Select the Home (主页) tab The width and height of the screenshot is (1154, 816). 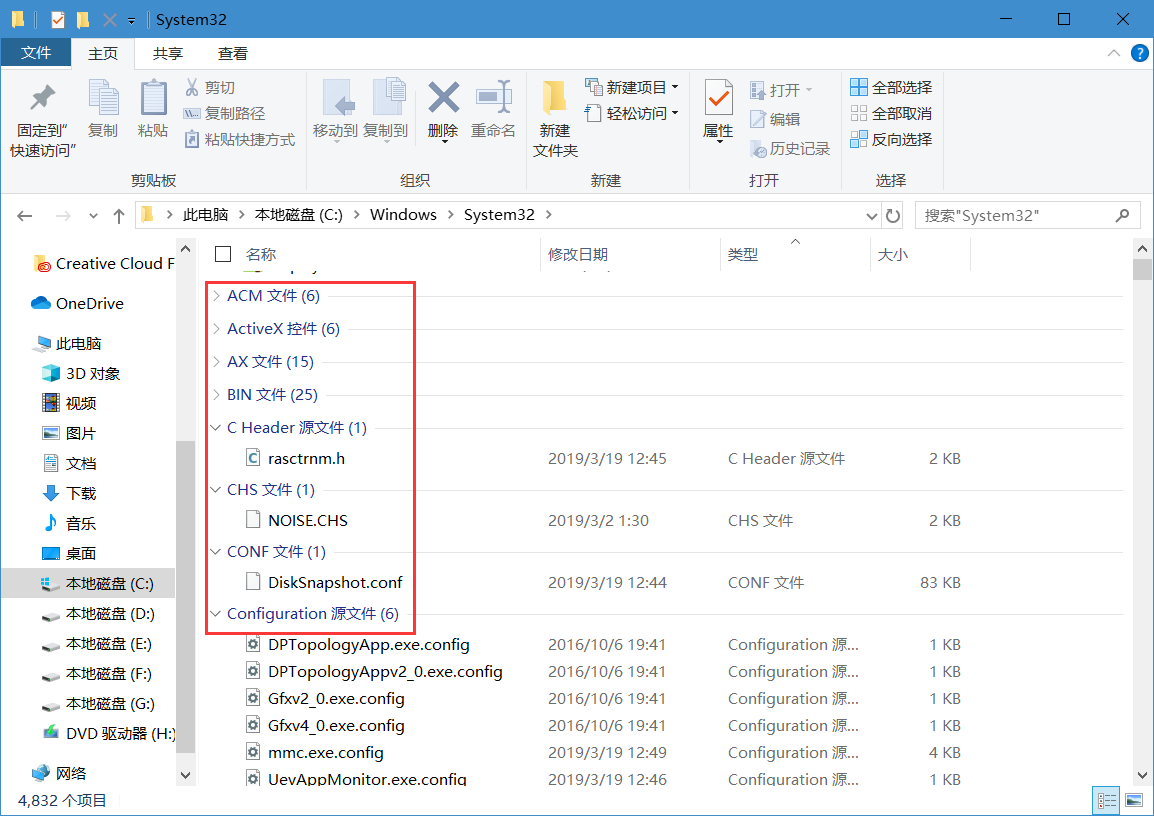click(102, 54)
